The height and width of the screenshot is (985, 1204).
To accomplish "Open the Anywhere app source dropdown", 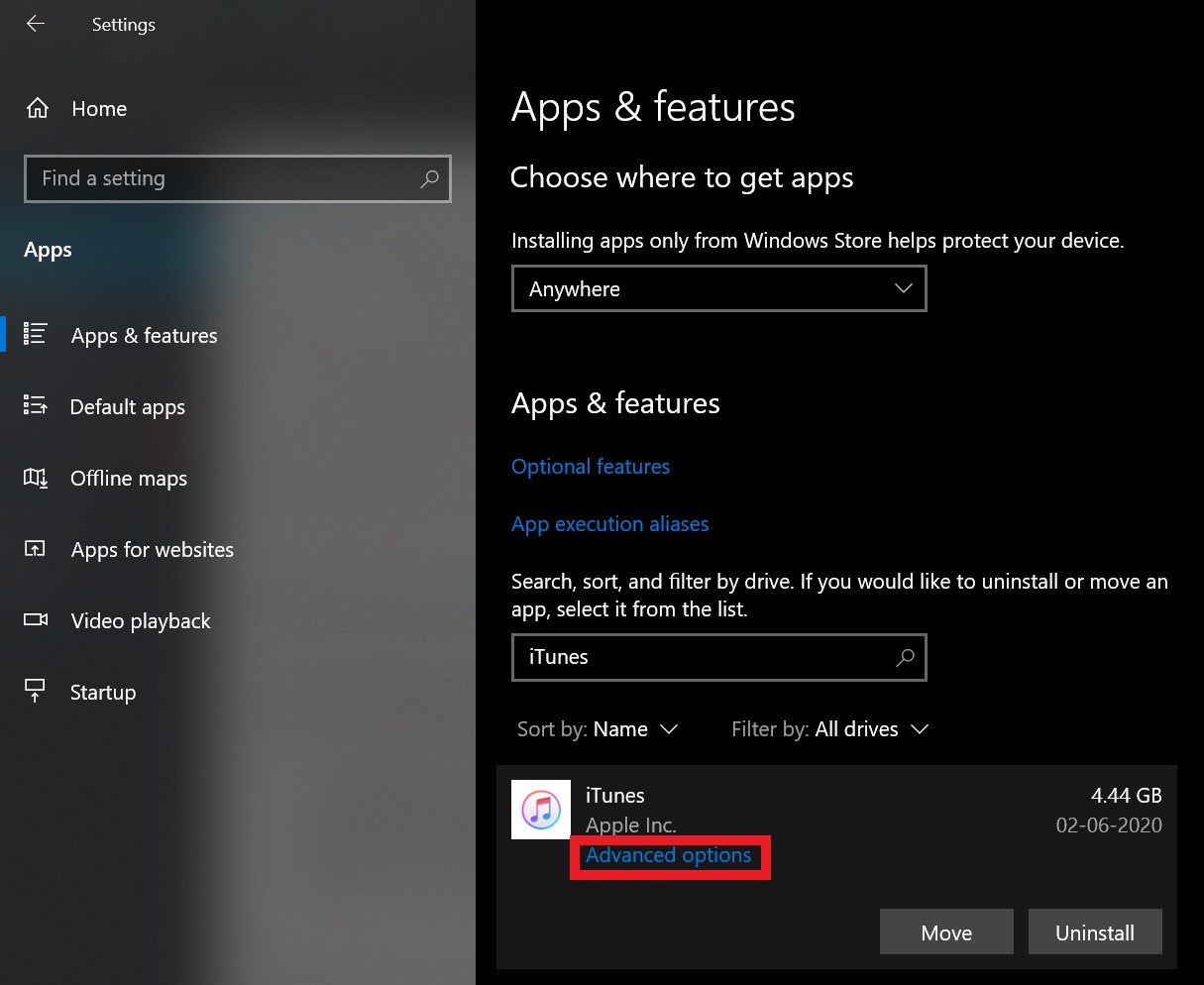I will coord(718,288).
